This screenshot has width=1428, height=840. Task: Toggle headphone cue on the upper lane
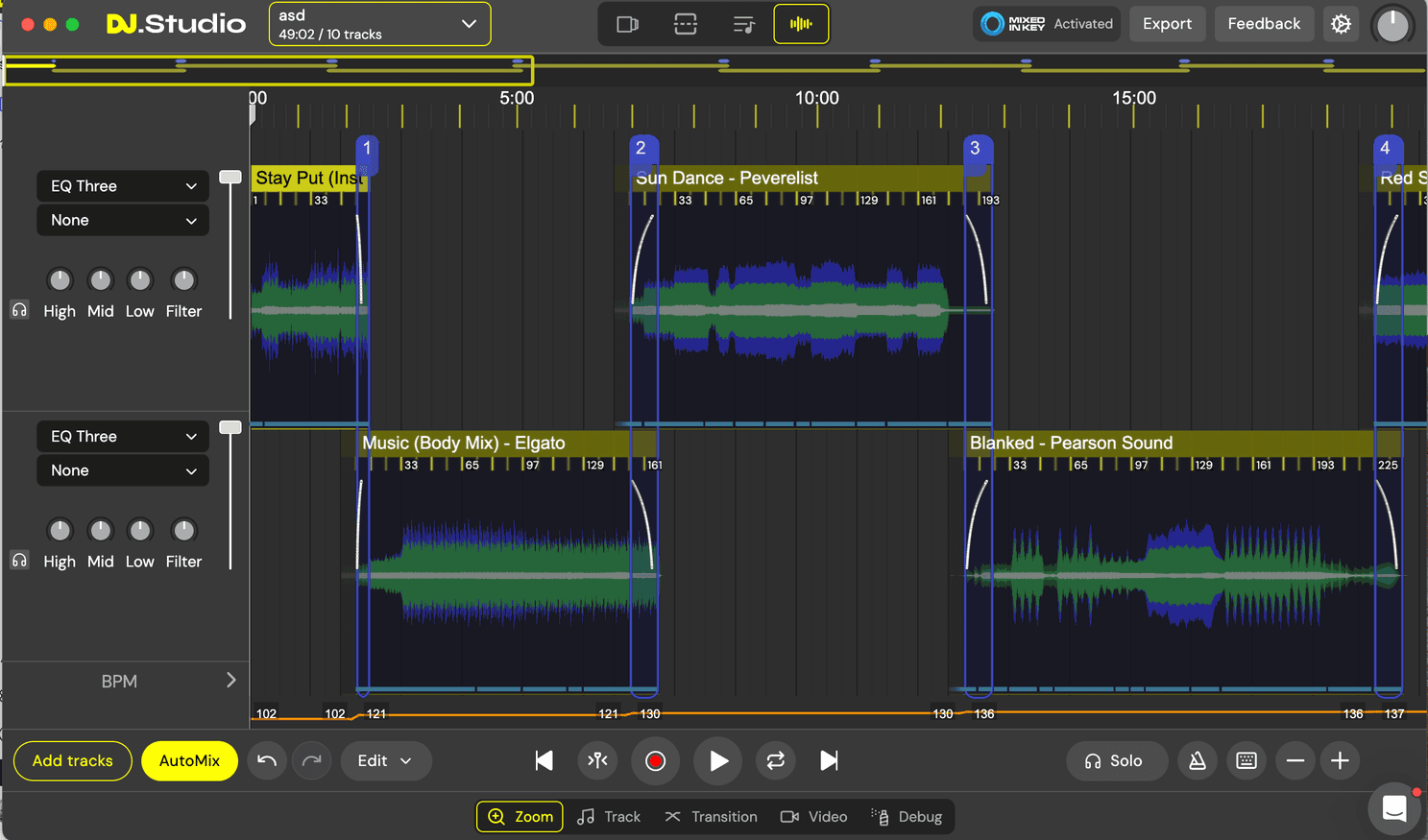[19, 310]
